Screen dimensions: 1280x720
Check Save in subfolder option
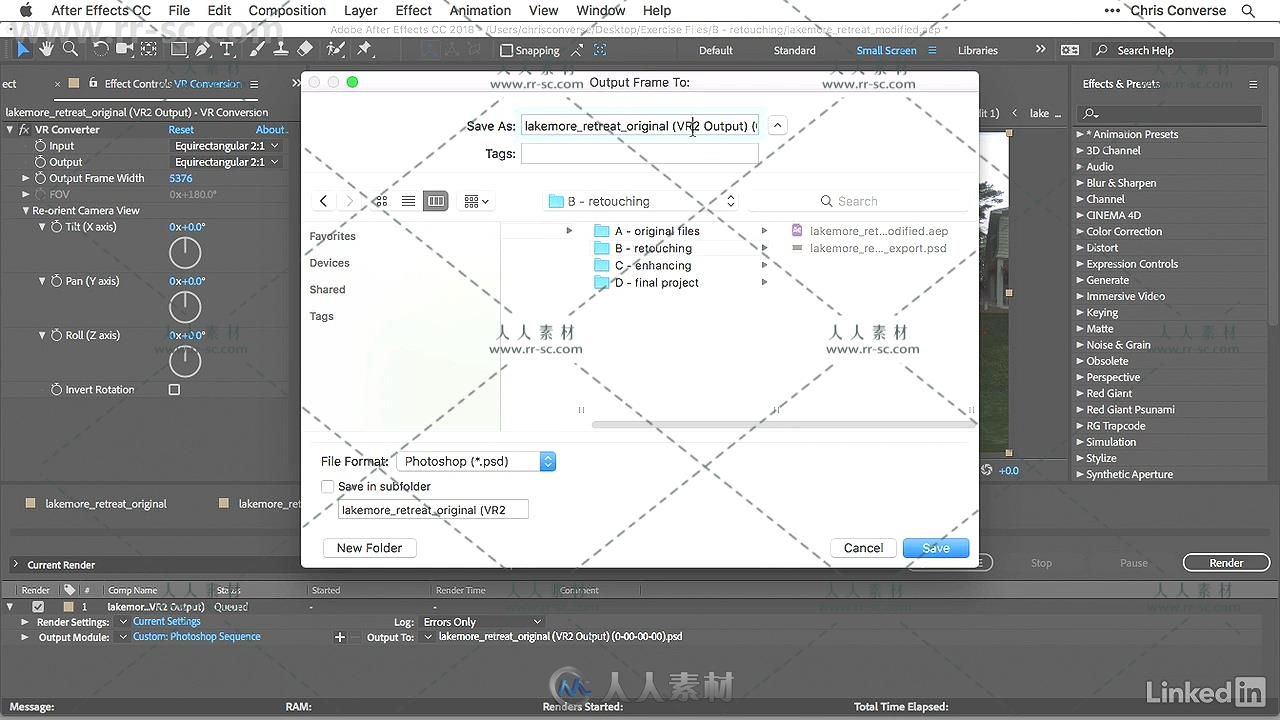click(327, 486)
